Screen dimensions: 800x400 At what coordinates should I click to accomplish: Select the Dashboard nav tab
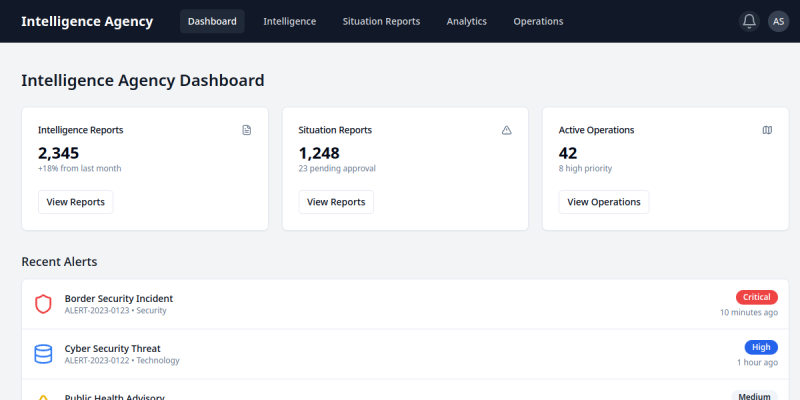click(212, 21)
